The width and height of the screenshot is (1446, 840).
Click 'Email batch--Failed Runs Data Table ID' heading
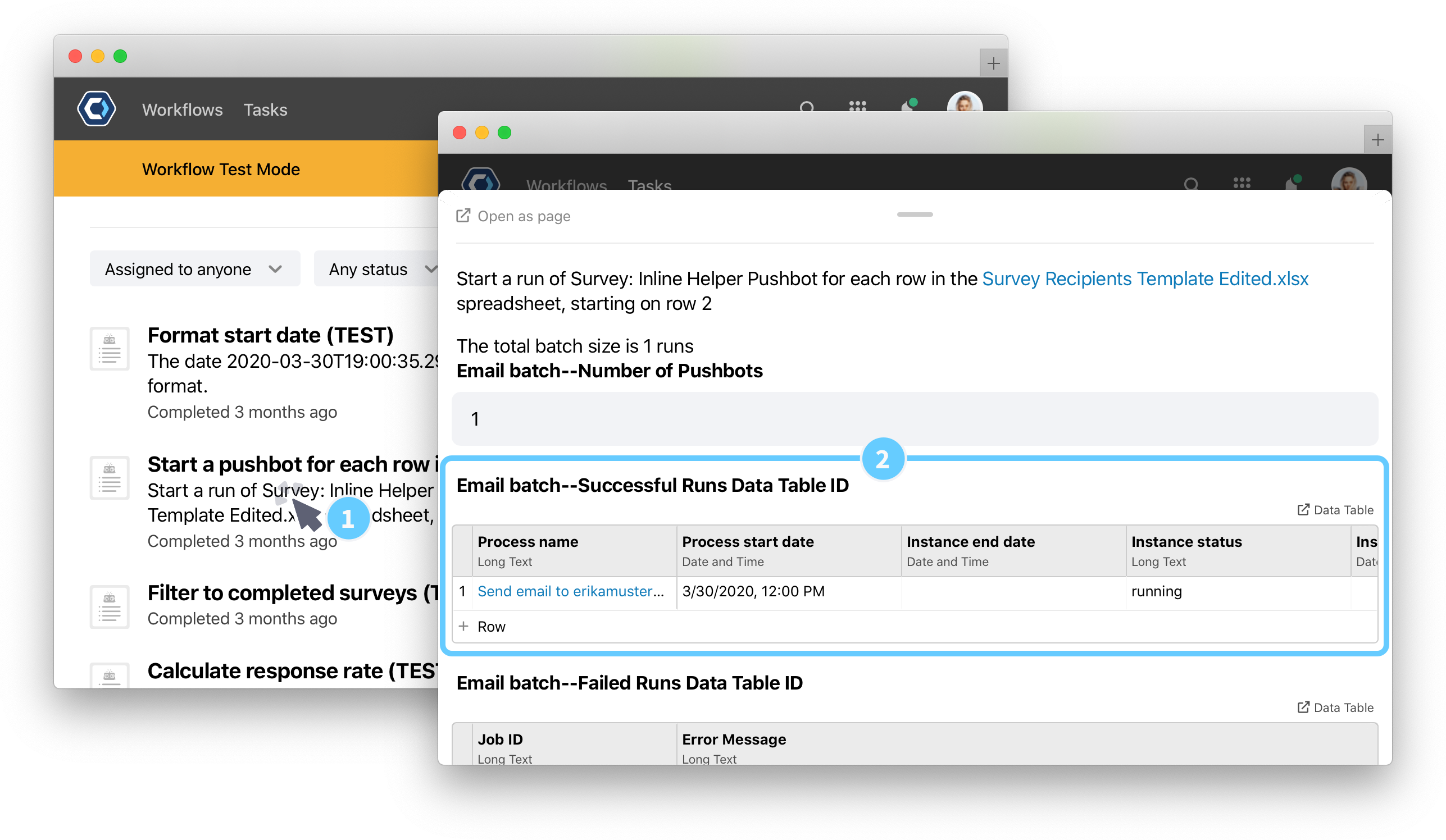click(630, 682)
